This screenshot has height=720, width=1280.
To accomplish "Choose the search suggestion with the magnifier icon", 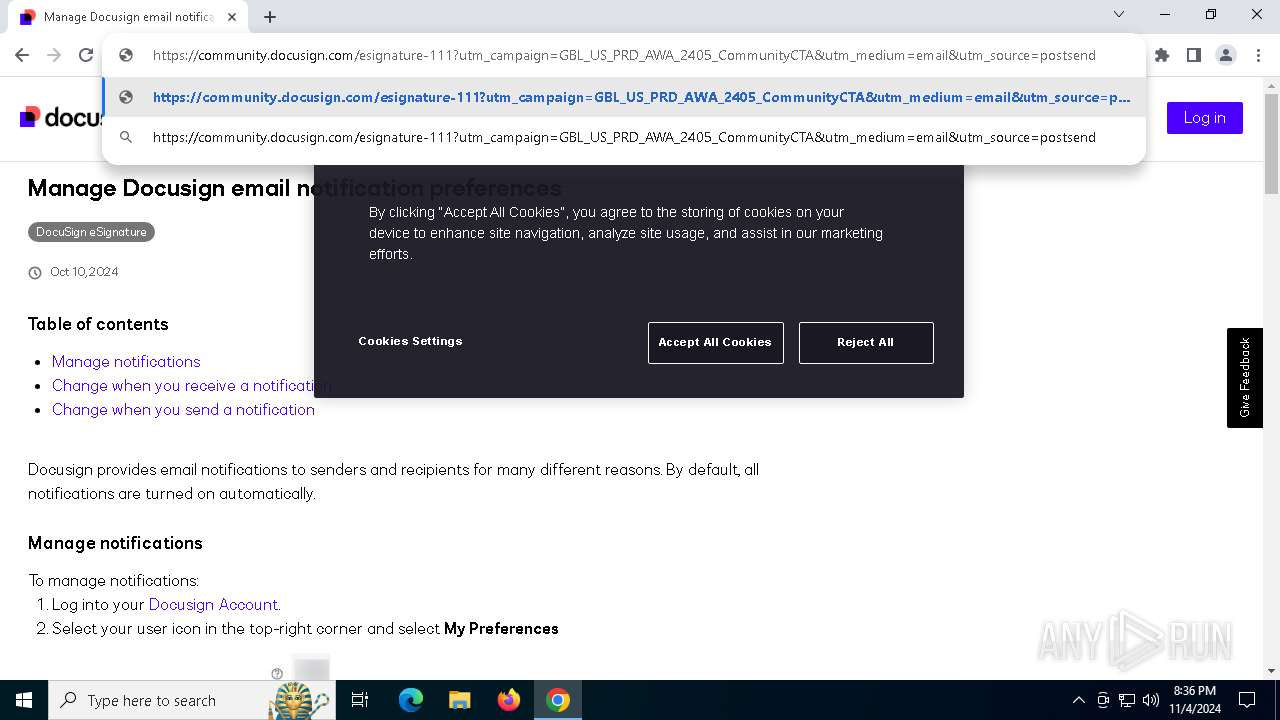I will click(x=624, y=137).
